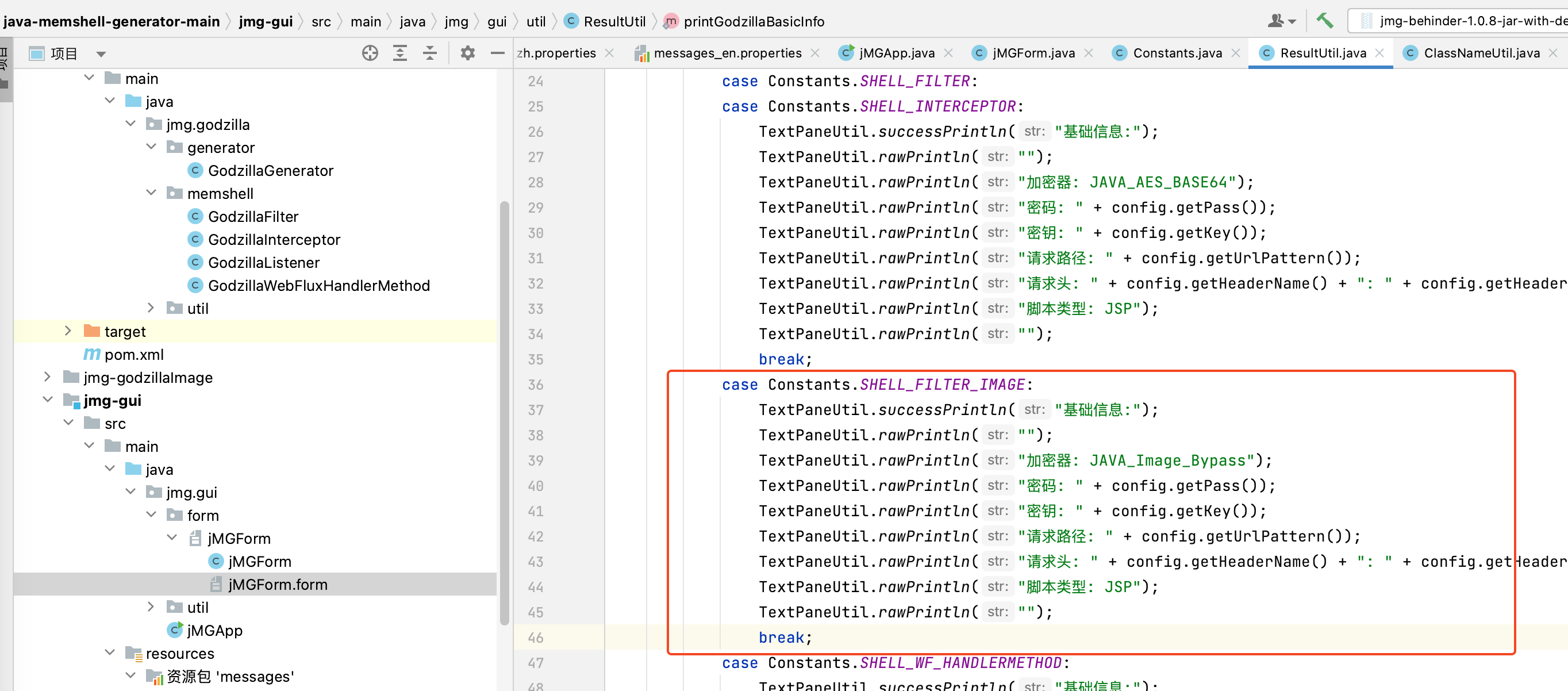The height and width of the screenshot is (691, 1568).
Task: Open the project view mode dropdown arrow
Action: (101, 54)
